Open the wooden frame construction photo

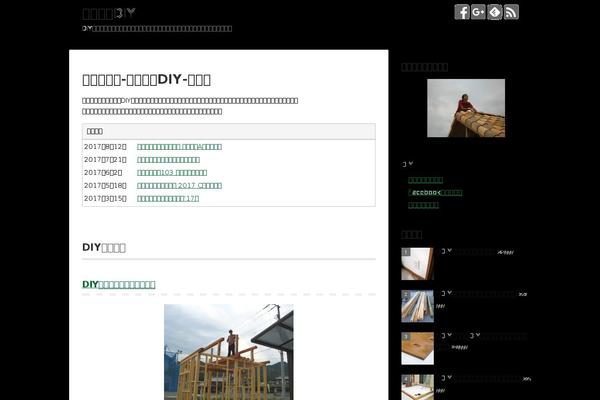pyautogui.click(x=229, y=352)
